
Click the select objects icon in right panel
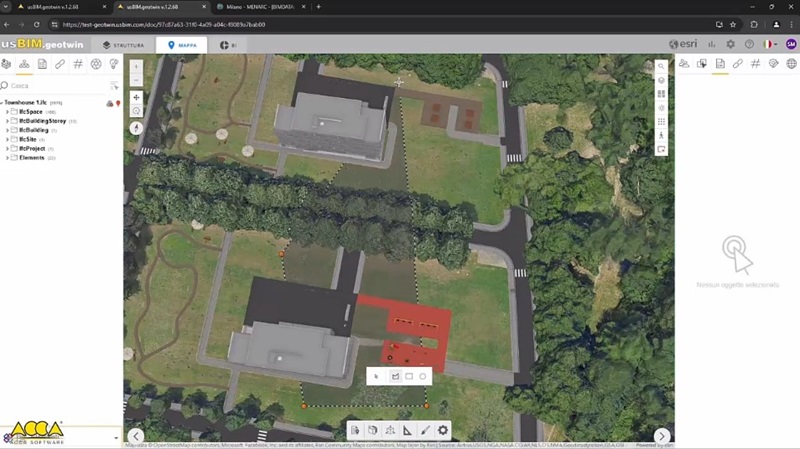[x=702, y=64]
